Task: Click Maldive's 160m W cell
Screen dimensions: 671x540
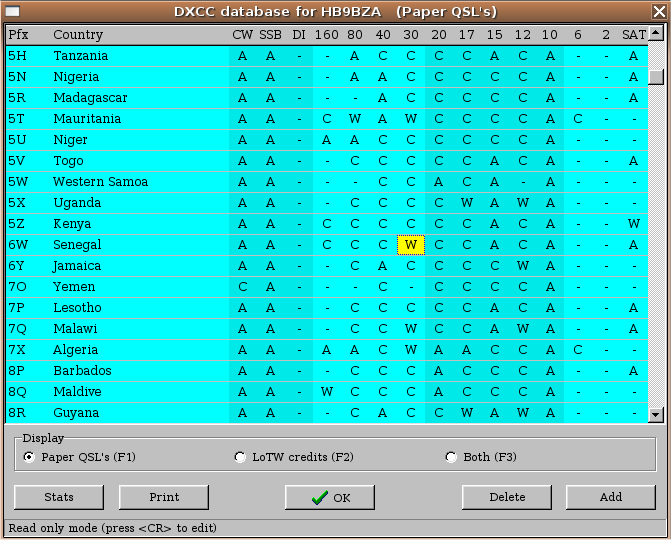Action: [x=327, y=392]
